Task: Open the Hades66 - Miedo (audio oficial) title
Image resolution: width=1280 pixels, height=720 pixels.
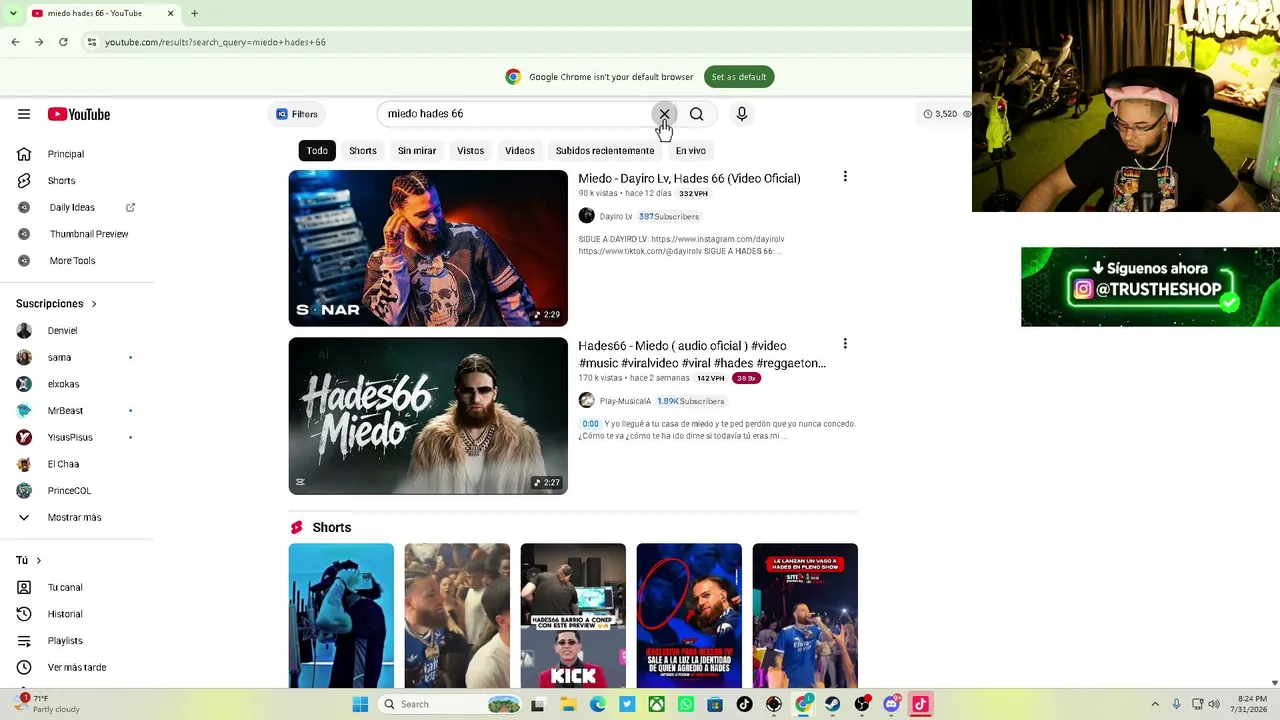Action: coord(702,354)
